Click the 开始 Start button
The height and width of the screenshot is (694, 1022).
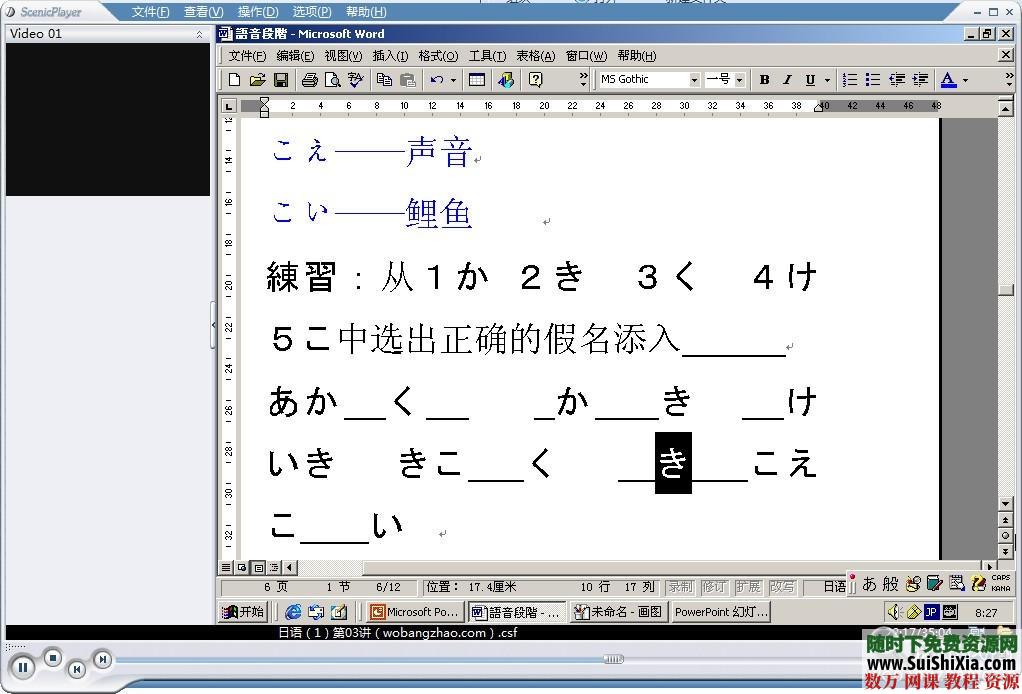coord(243,612)
